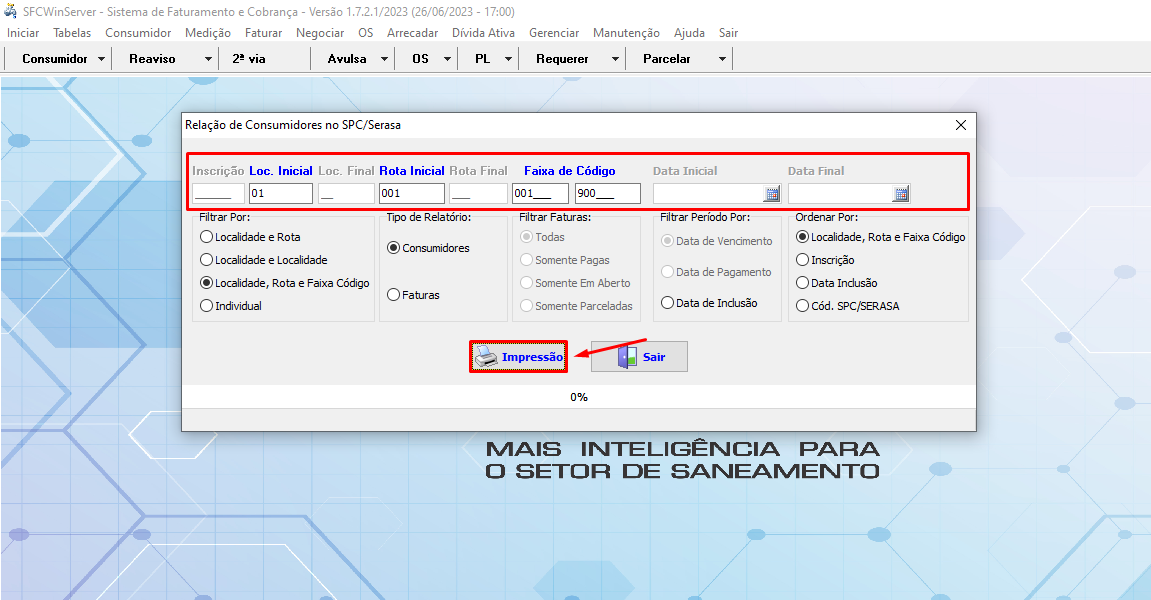Click the SFCWinServer app icon in title bar
This screenshot has width=1151, height=600.
coord(11,11)
